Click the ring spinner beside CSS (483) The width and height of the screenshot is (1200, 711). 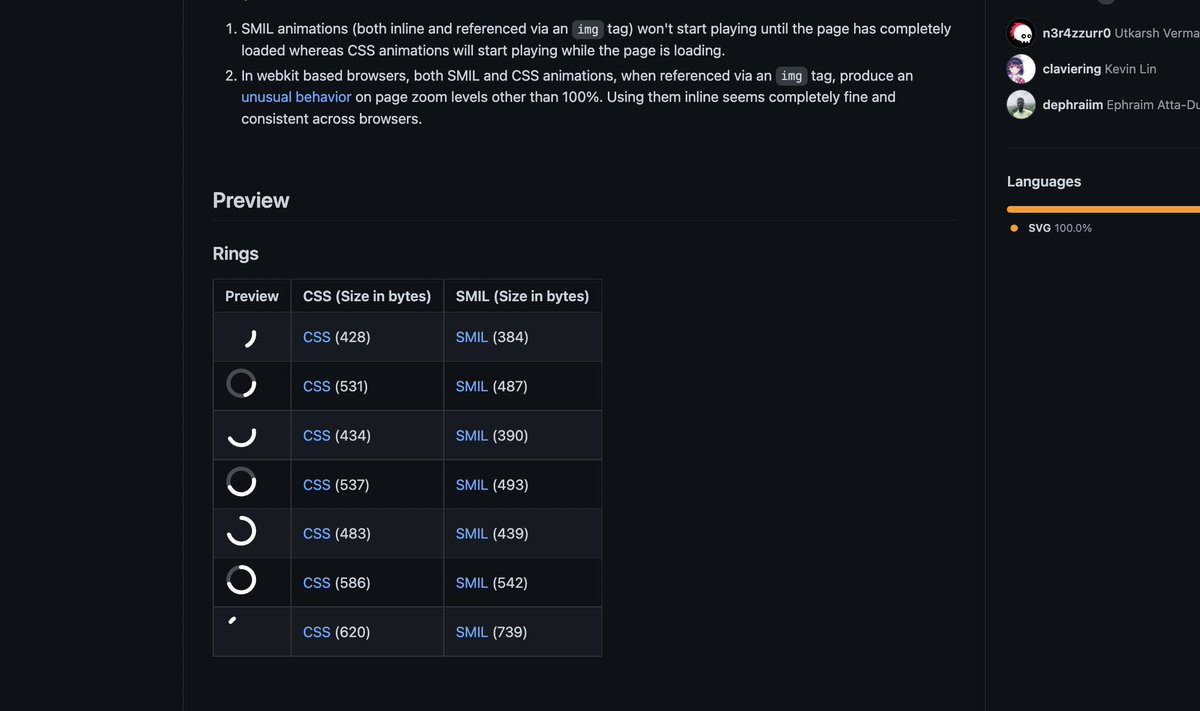[x=241, y=532]
